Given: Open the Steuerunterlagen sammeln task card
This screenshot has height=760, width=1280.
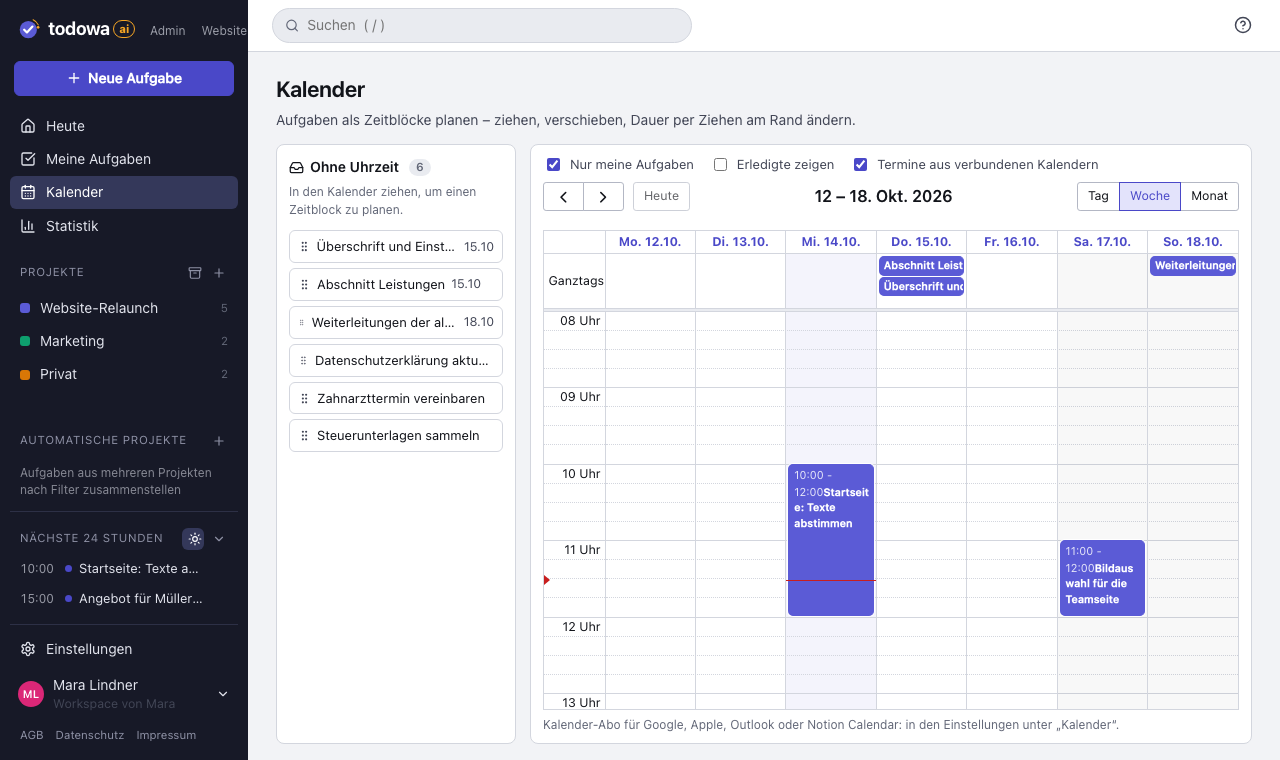Looking at the screenshot, I should tap(396, 435).
